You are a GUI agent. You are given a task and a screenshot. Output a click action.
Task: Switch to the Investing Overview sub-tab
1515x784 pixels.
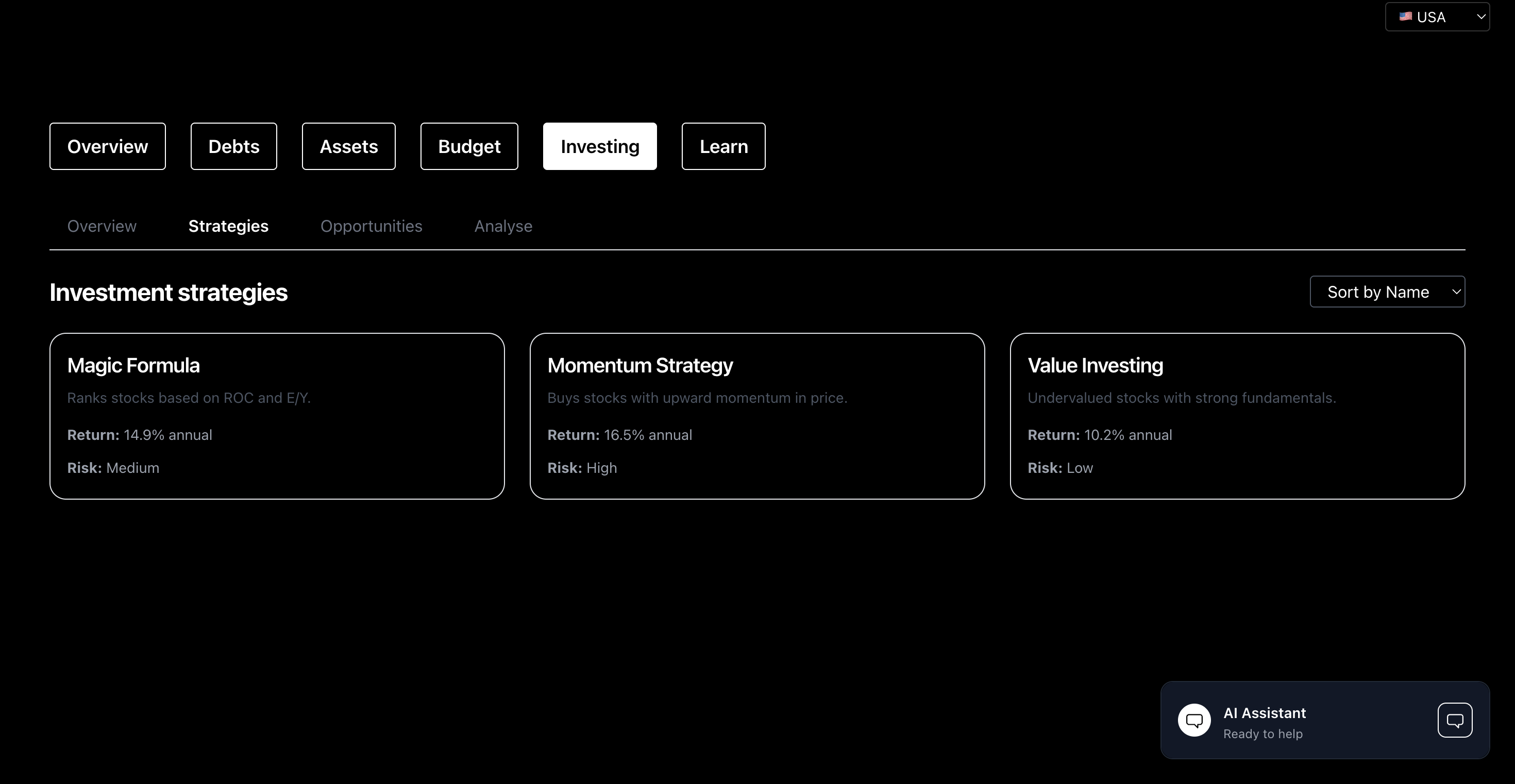point(102,226)
